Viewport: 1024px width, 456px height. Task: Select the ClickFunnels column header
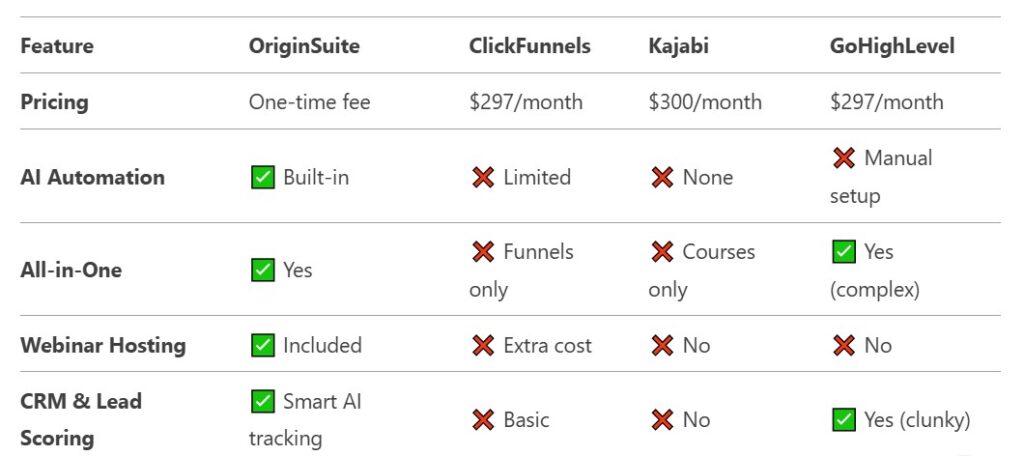coord(530,46)
